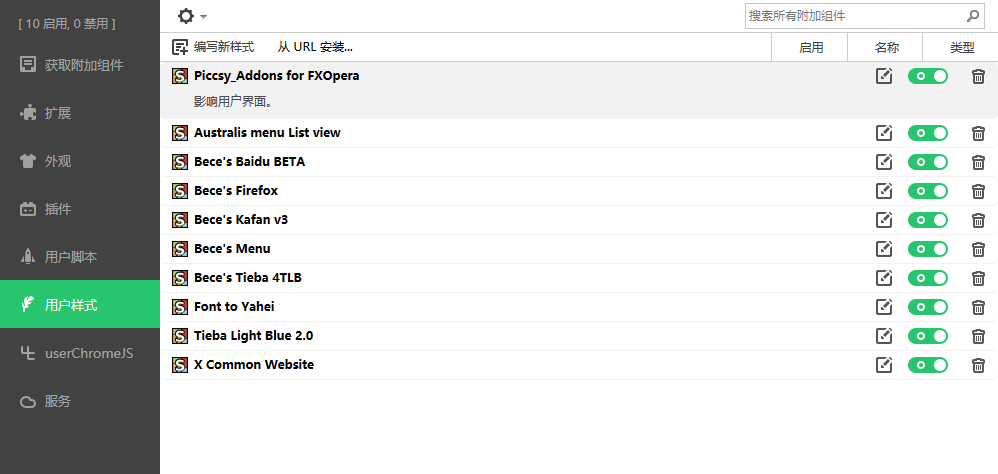Click the Stylish icon beside Bece's Firefox

point(180,191)
